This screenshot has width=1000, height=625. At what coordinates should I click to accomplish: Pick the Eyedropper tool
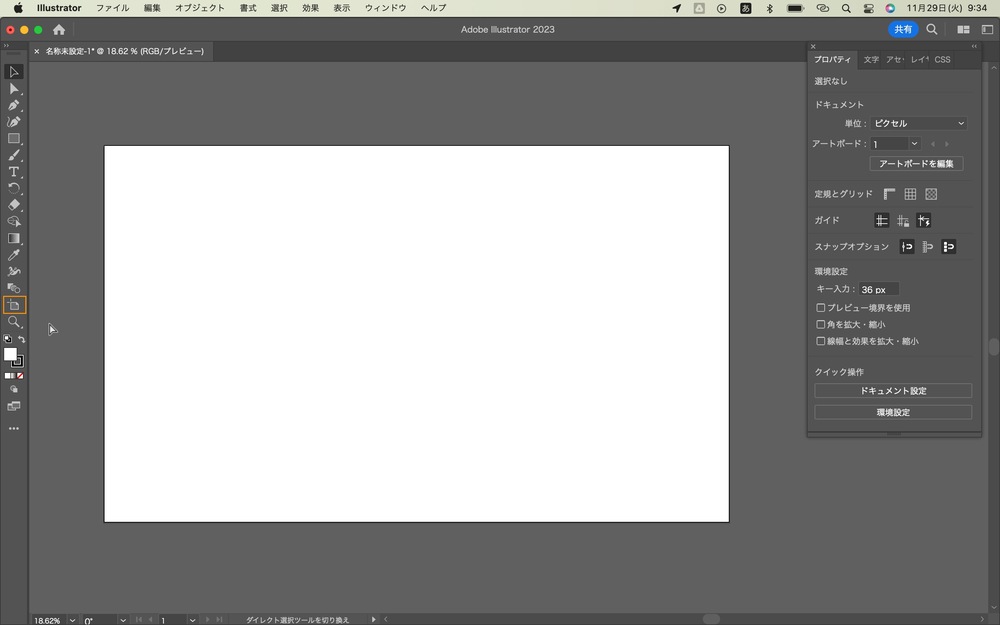13,255
